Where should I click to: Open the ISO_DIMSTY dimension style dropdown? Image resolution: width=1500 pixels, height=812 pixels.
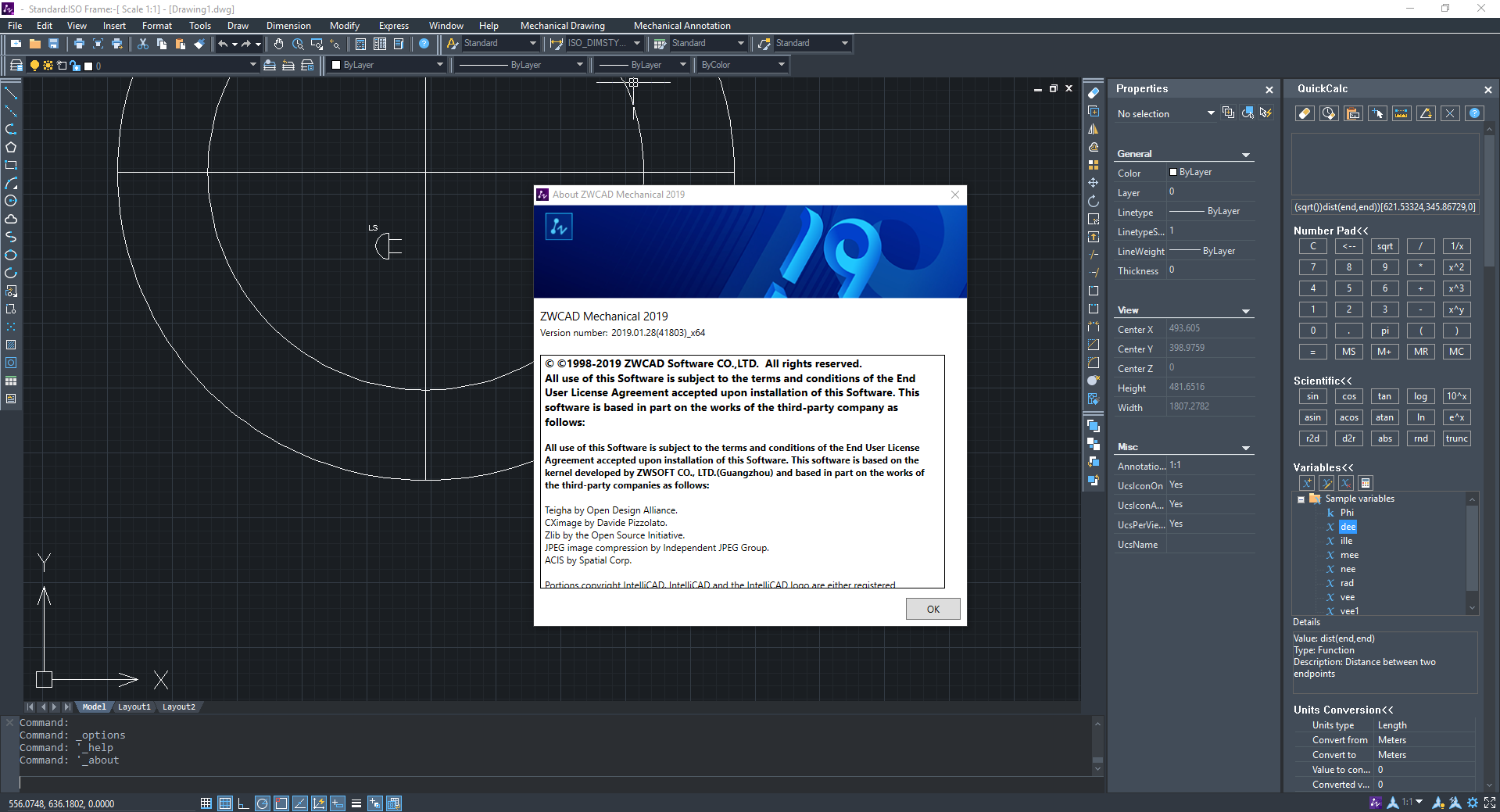(x=603, y=44)
